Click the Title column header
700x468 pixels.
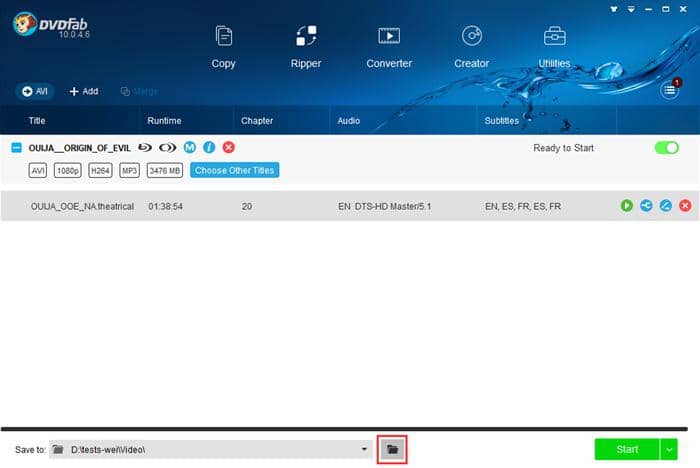37,121
